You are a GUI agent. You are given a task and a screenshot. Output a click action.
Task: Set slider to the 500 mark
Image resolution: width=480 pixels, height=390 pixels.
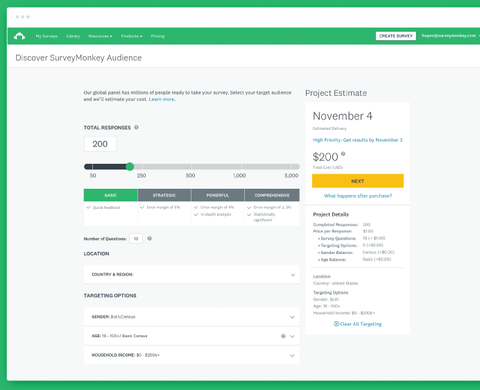(x=191, y=166)
